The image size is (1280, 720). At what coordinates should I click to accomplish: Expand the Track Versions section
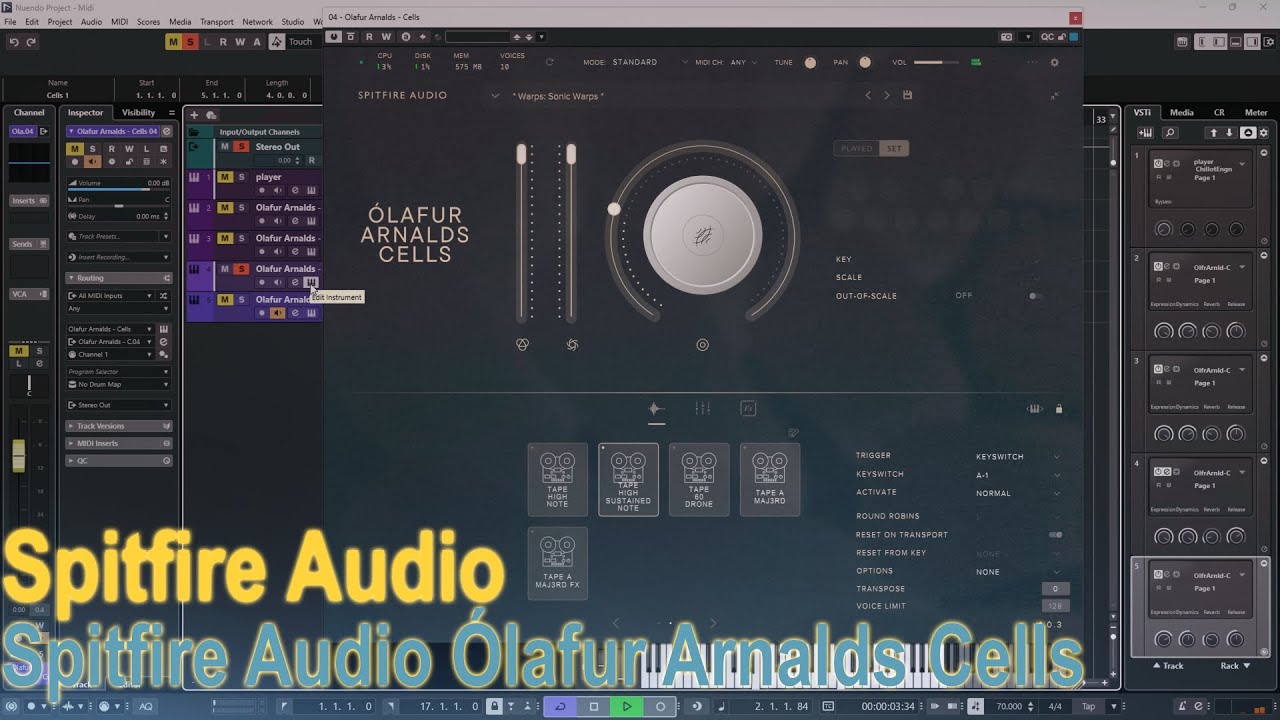pos(119,426)
